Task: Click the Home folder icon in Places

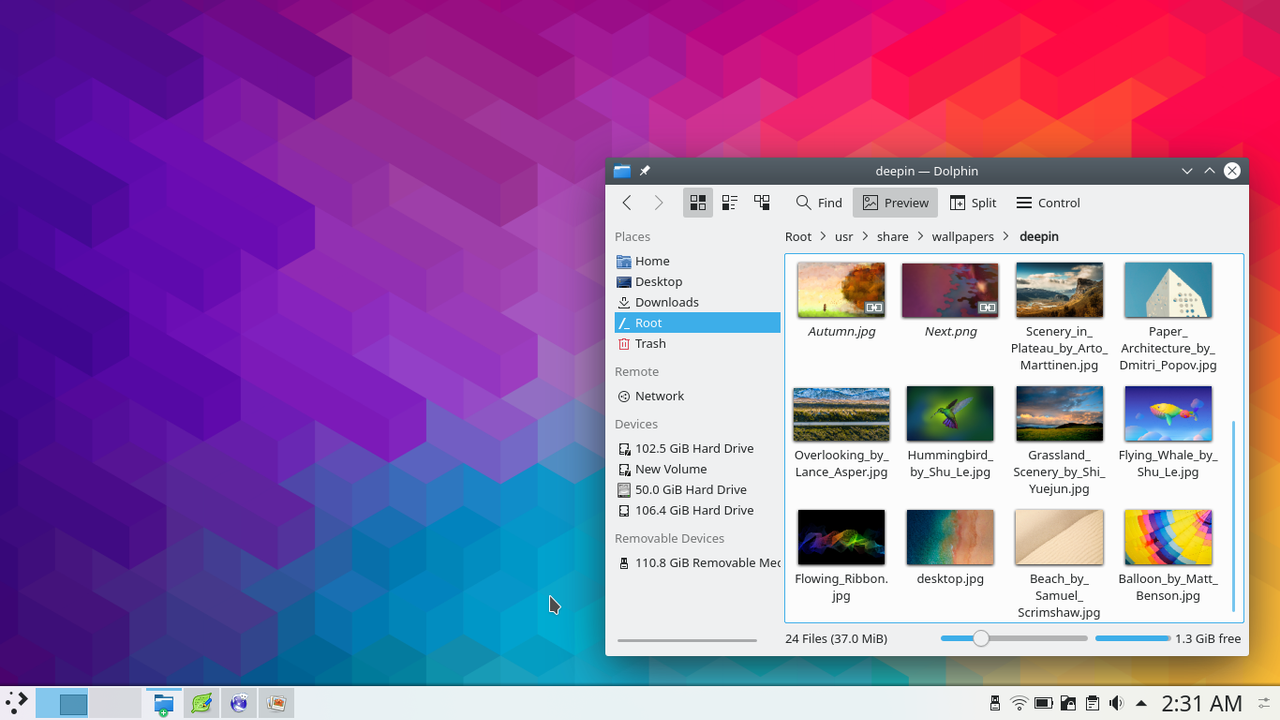Action: (x=624, y=261)
